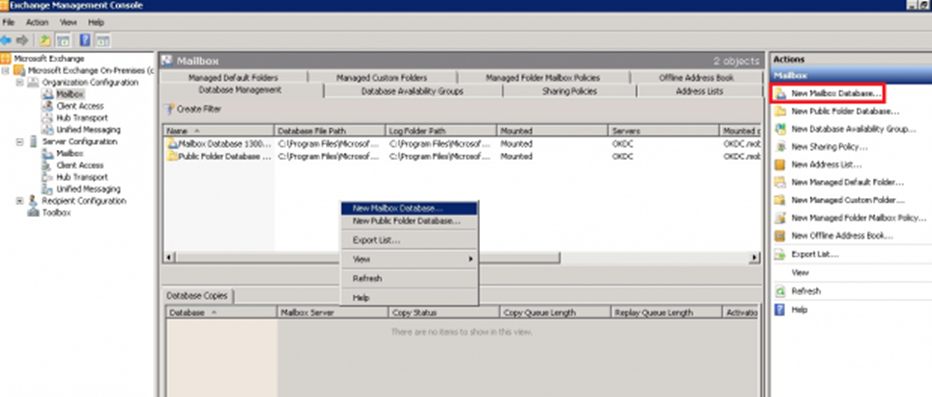
Task: Click the Microsoft Exchange root node icon
Action: point(6,58)
